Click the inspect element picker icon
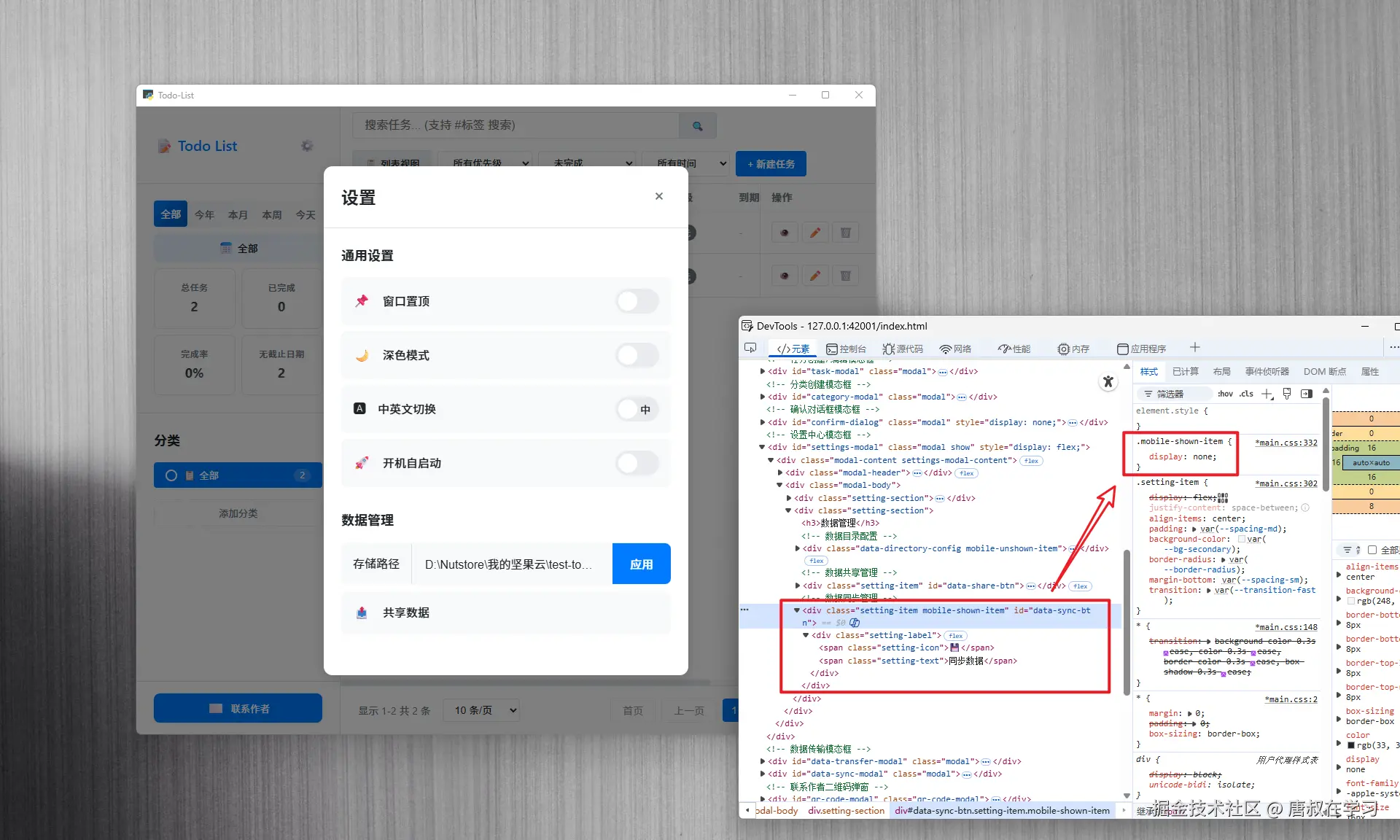The width and height of the screenshot is (1400, 840). [x=750, y=349]
